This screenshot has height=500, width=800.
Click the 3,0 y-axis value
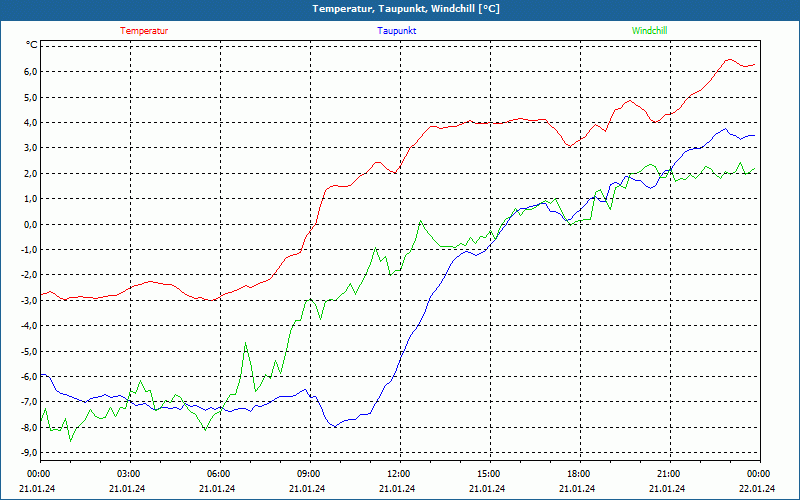point(30,148)
